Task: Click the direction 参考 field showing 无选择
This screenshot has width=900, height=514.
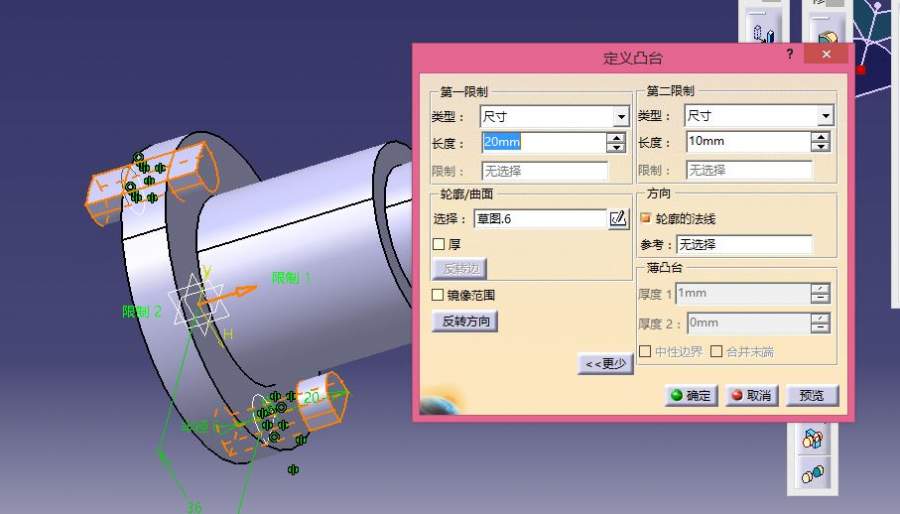Action: tap(744, 245)
